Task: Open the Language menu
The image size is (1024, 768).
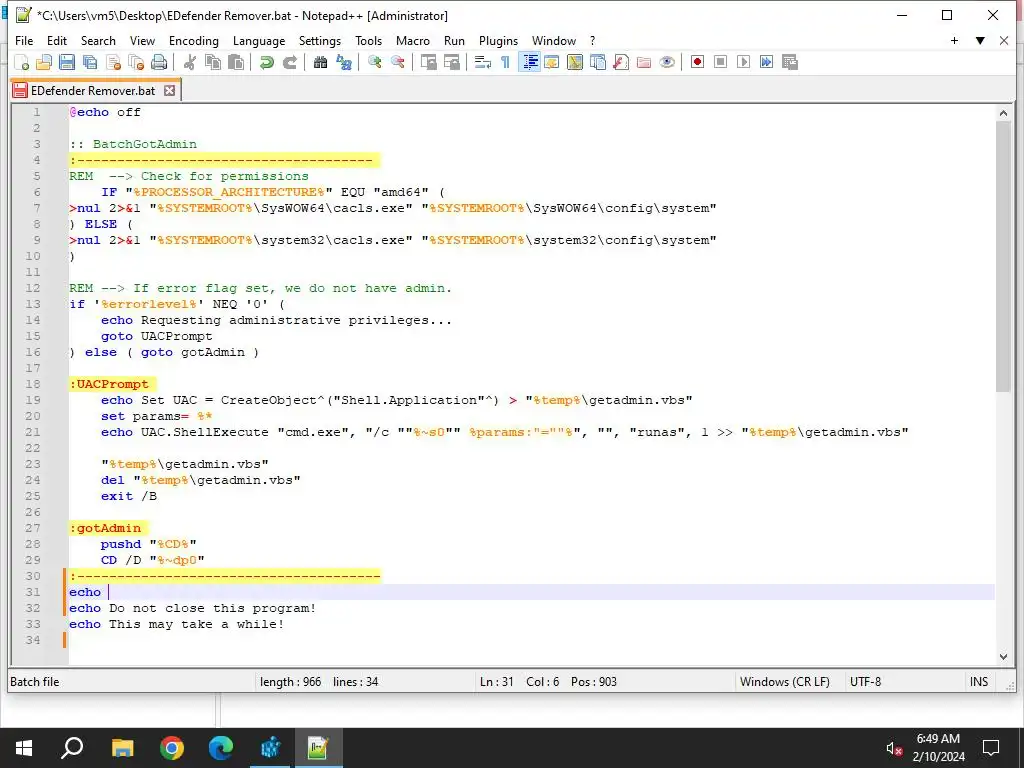Action: coord(259,40)
